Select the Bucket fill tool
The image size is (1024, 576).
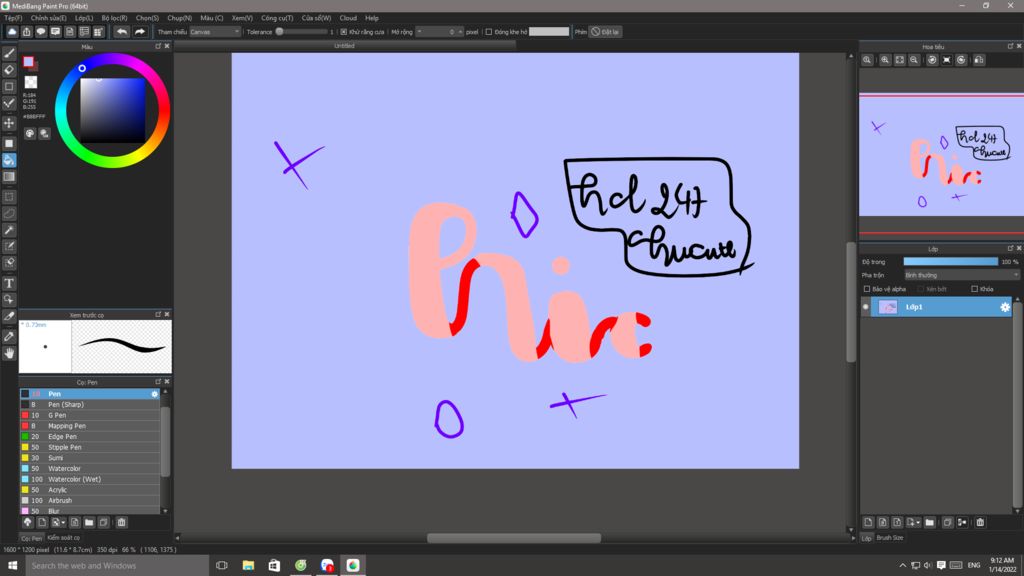pos(9,160)
